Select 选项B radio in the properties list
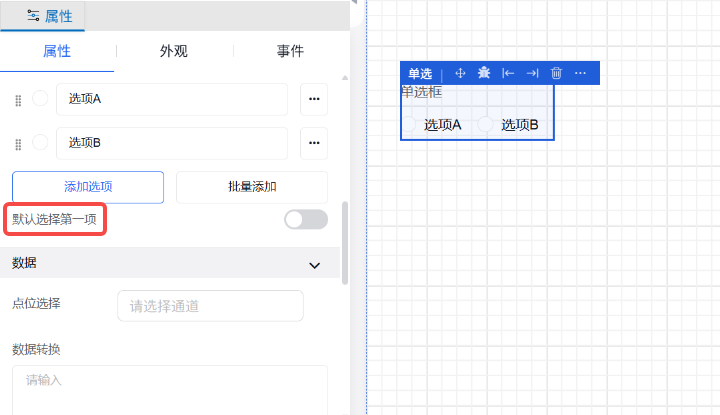Image resolution: width=720 pixels, height=415 pixels. (40, 142)
